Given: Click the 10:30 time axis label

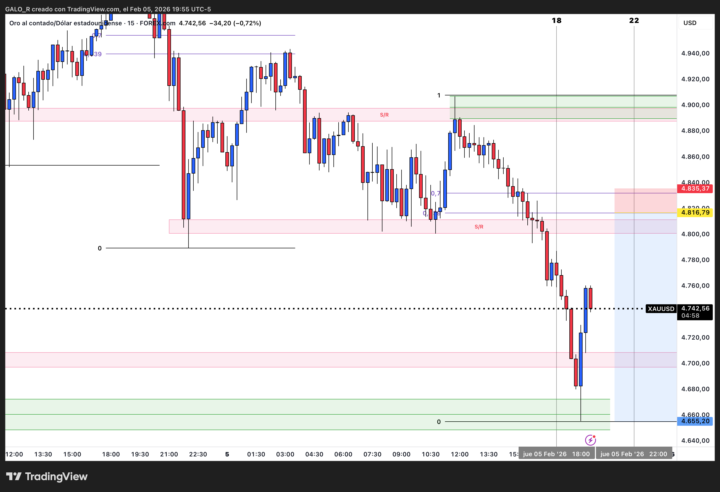Looking at the screenshot, I should 430,454.
